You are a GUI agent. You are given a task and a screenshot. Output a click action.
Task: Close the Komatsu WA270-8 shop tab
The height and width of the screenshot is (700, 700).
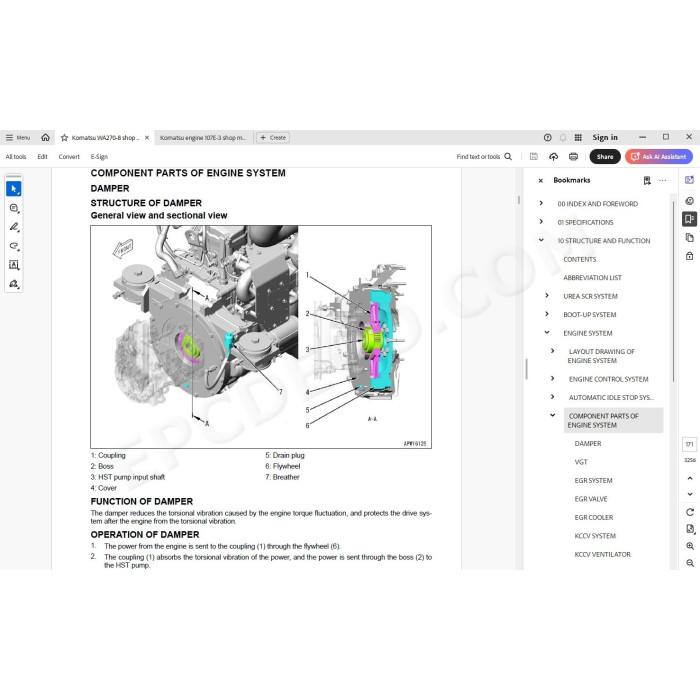(147, 138)
